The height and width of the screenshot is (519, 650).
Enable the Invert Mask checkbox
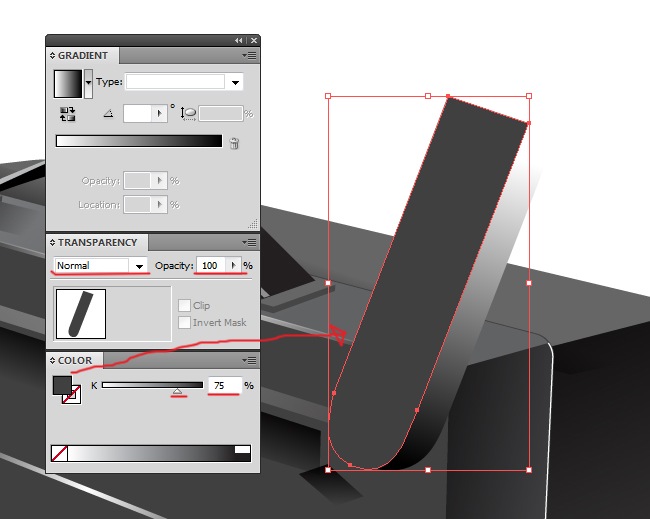[184, 323]
